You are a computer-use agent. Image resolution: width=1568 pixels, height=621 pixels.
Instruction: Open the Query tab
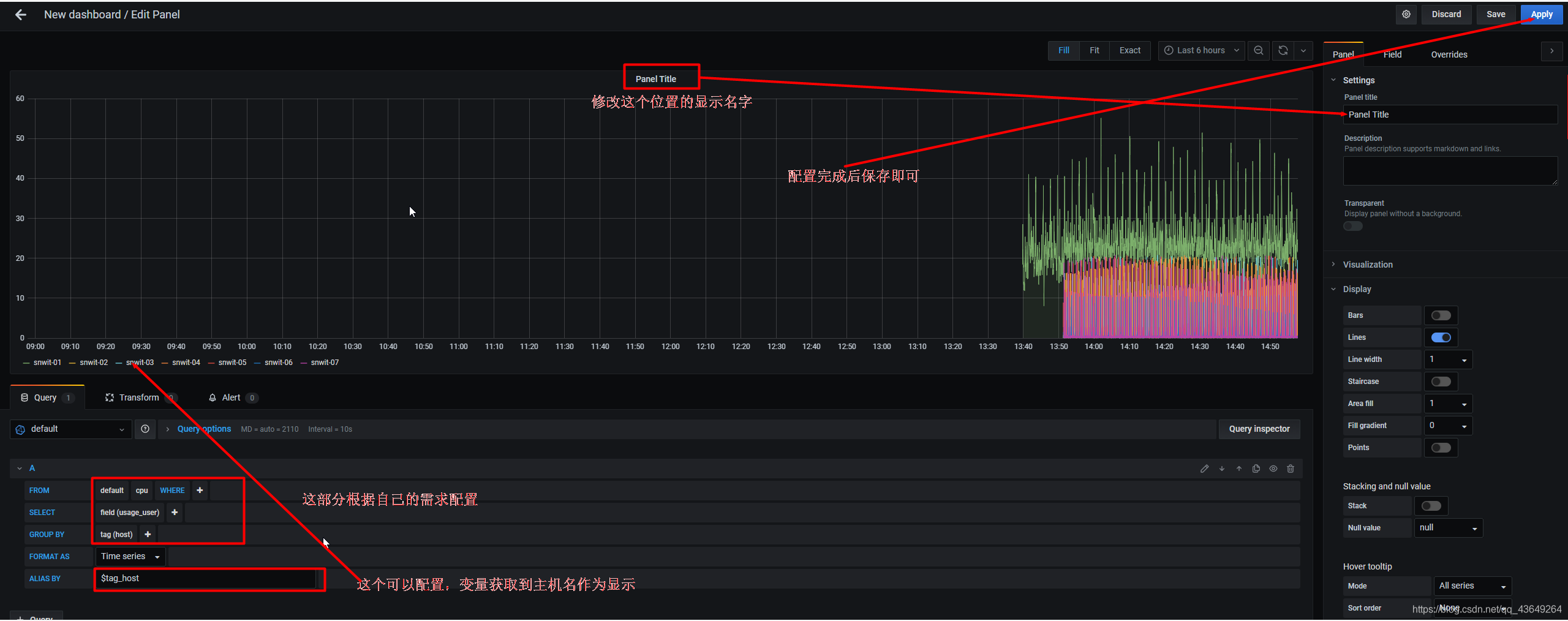click(47, 397)
